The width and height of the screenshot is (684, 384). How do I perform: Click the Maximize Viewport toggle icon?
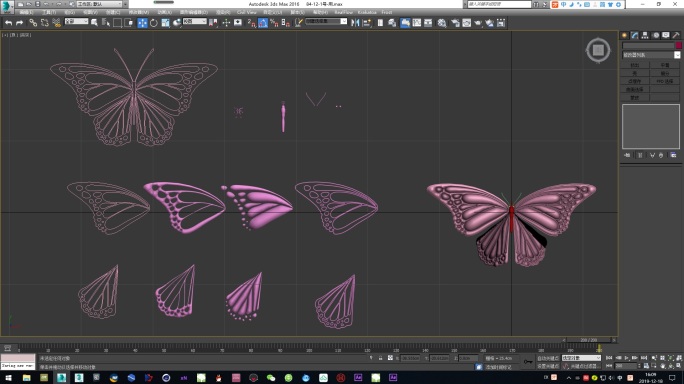pyautogui.click(x=679, y=366)
